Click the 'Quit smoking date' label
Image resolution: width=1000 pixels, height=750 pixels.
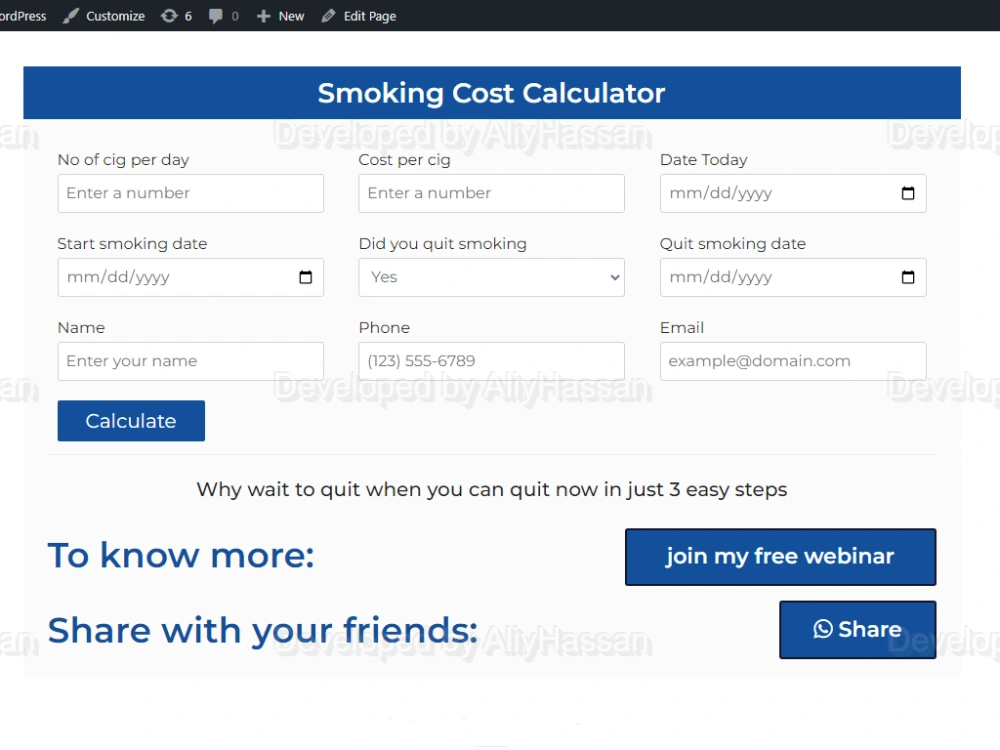(733, 244)
